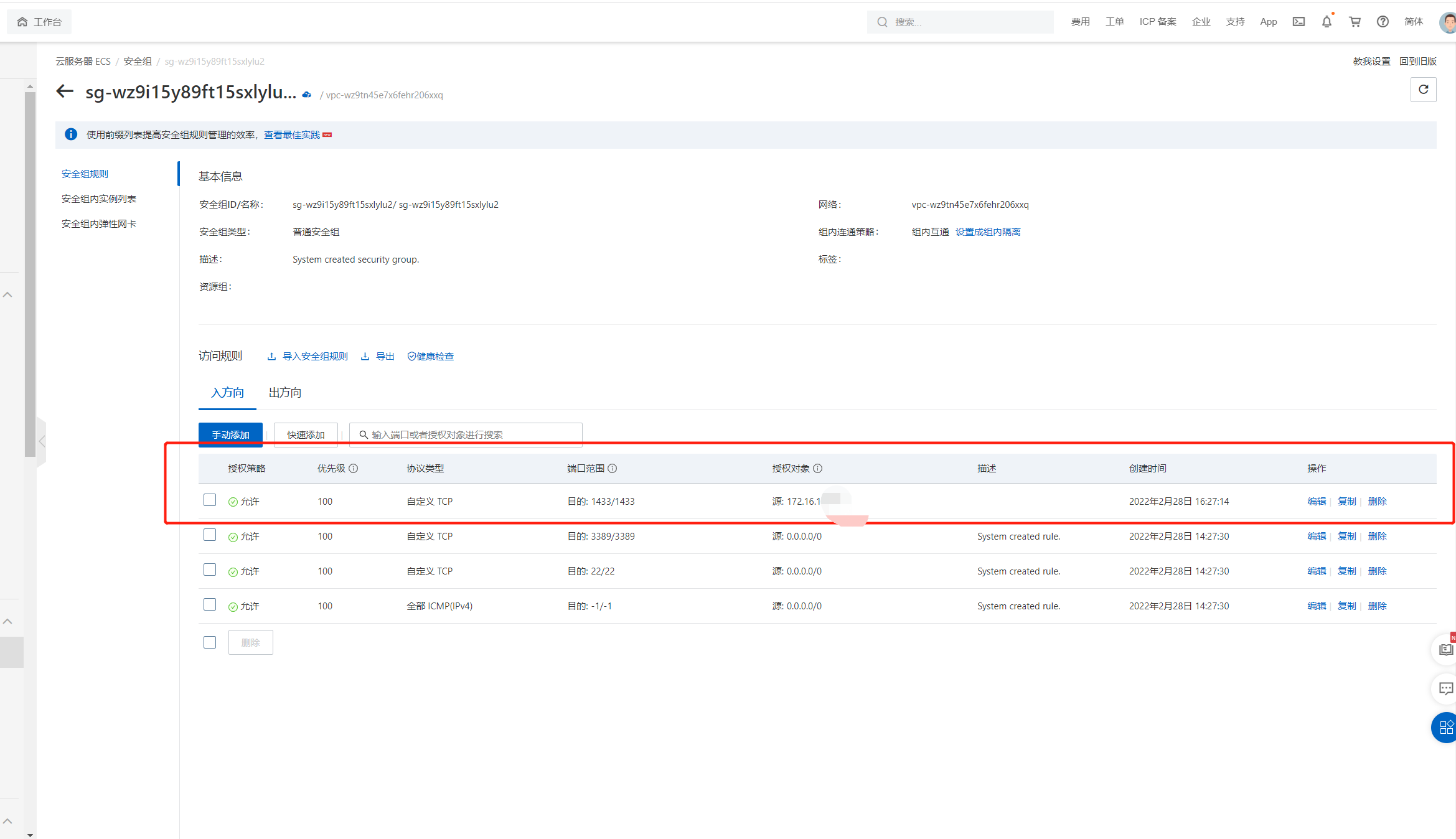Click the blue info icon in the banner
This screenshot has height=839, width=1456.
[71, 134]
